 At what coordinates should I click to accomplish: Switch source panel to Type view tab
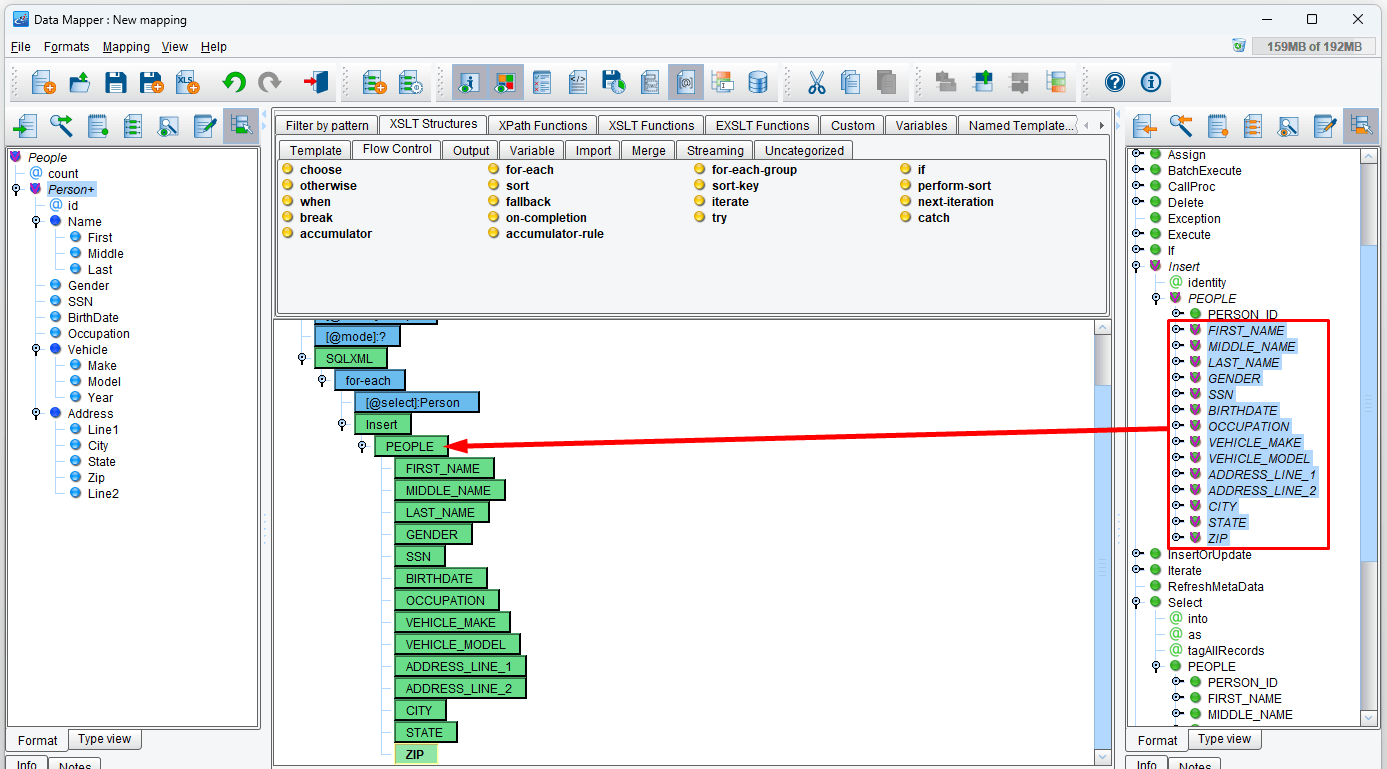click(x=105, y=739)
